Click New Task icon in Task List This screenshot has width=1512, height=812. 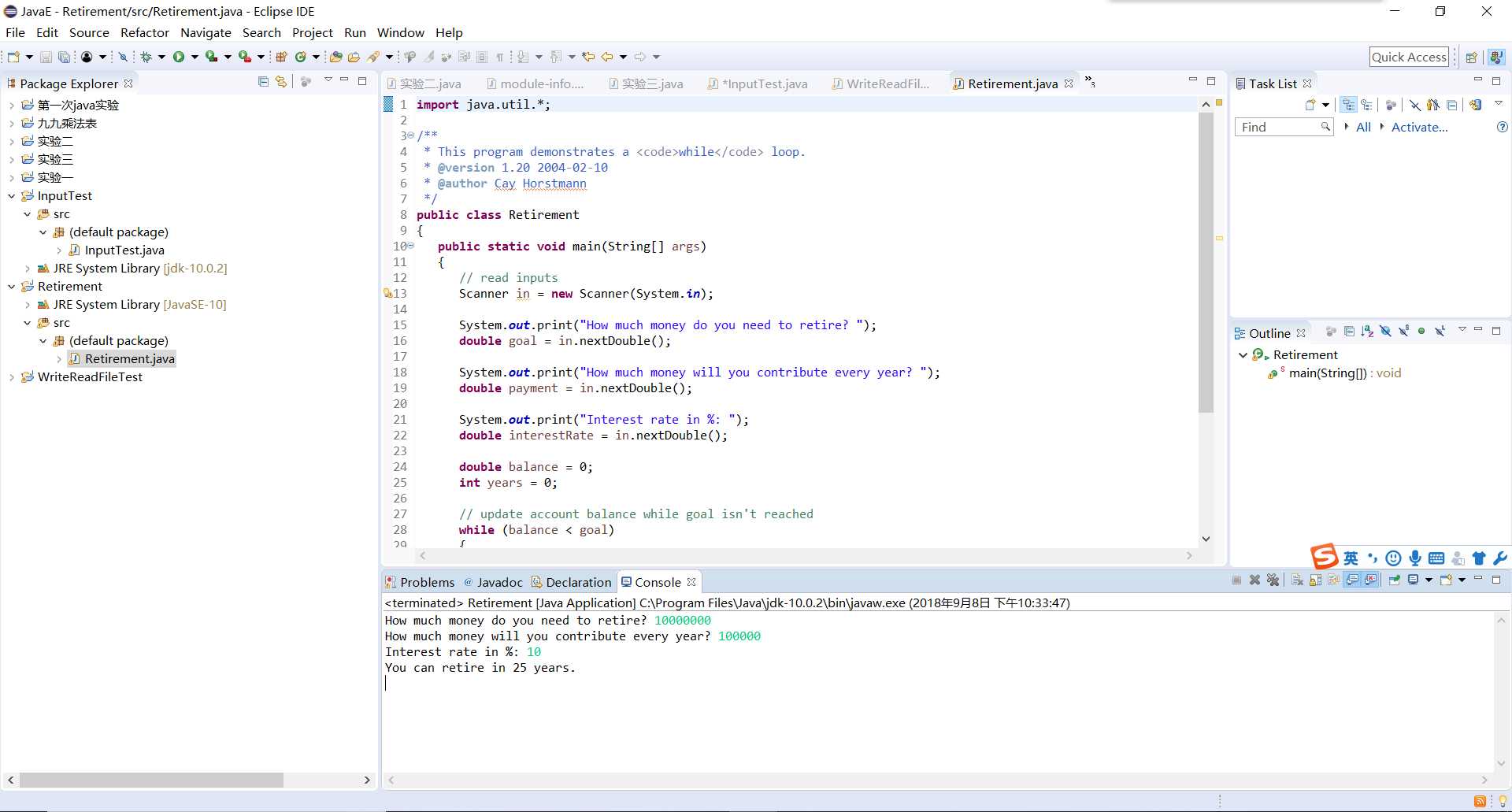(x=1310, y=105)
